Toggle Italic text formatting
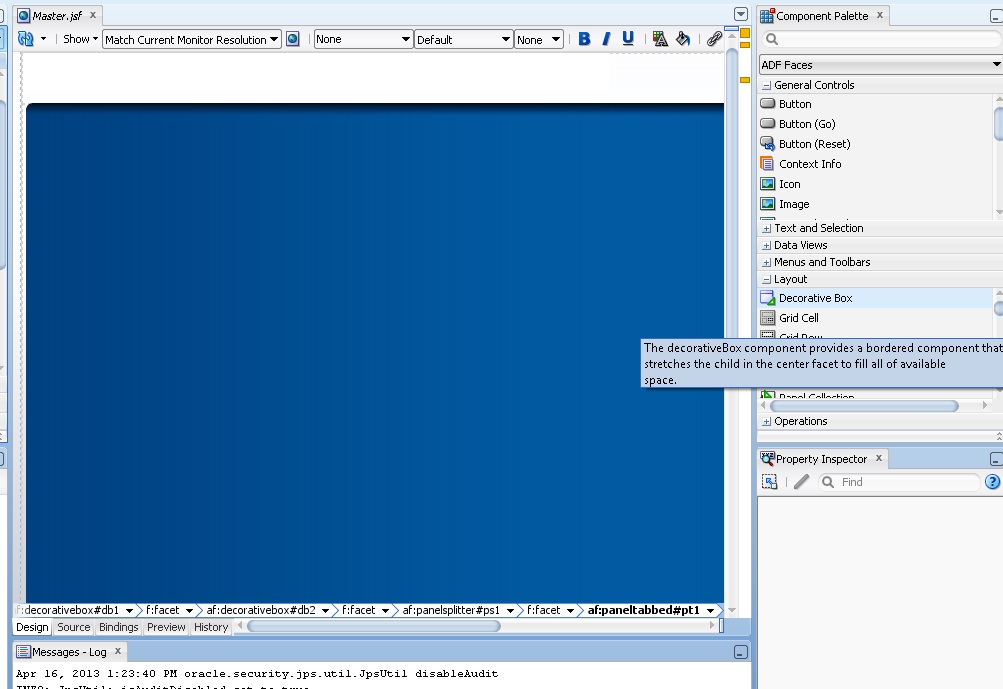The height and width of the screenshot is (689, 1003). point(606,39)
